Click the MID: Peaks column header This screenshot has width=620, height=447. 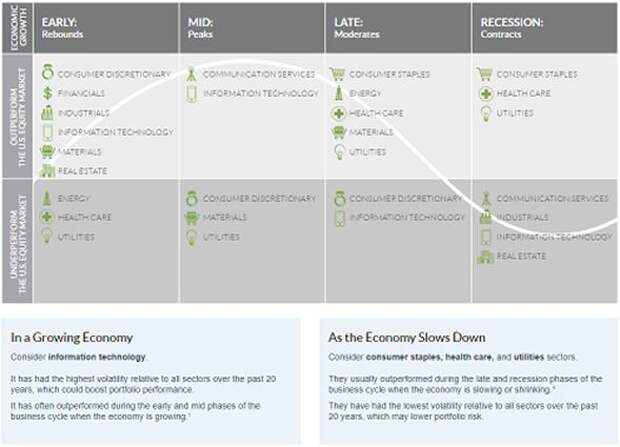[x=252, y=28]
